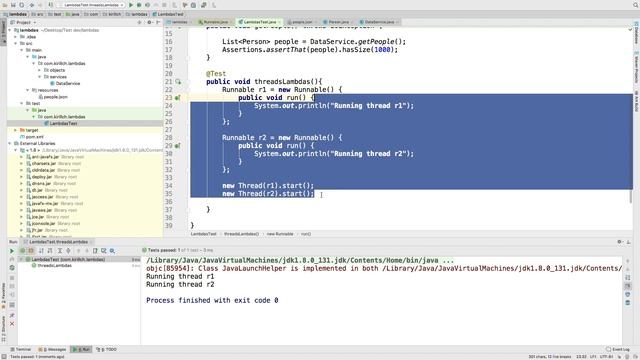Switch to the Person.java editor tab
The height and width of the screenshot is (360, 640).
[338, 22]
